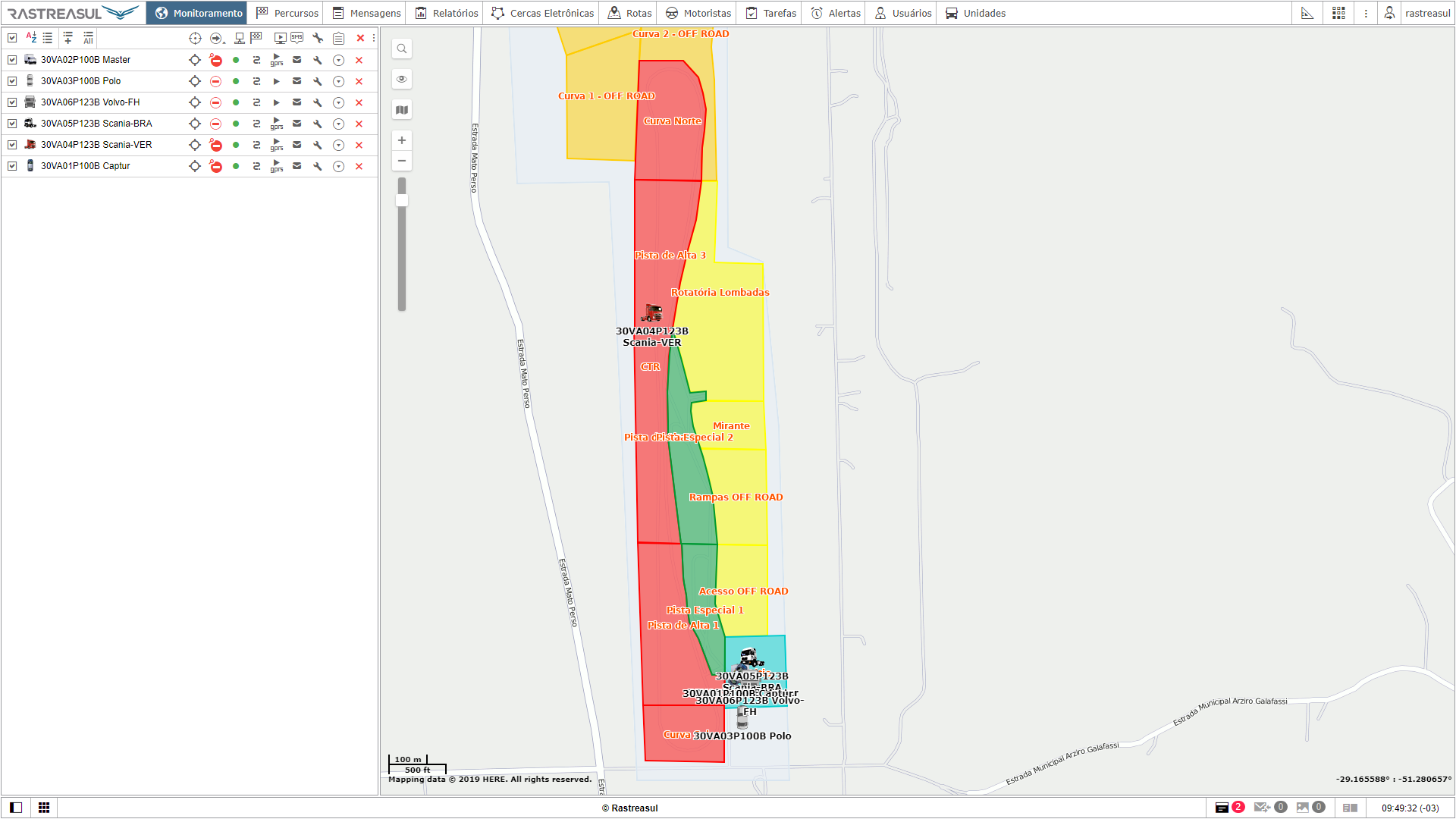Toggle map visibility eye button

402,80
